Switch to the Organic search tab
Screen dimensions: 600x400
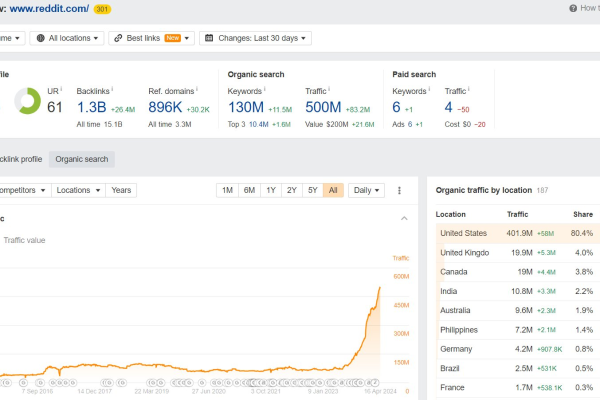82,159
